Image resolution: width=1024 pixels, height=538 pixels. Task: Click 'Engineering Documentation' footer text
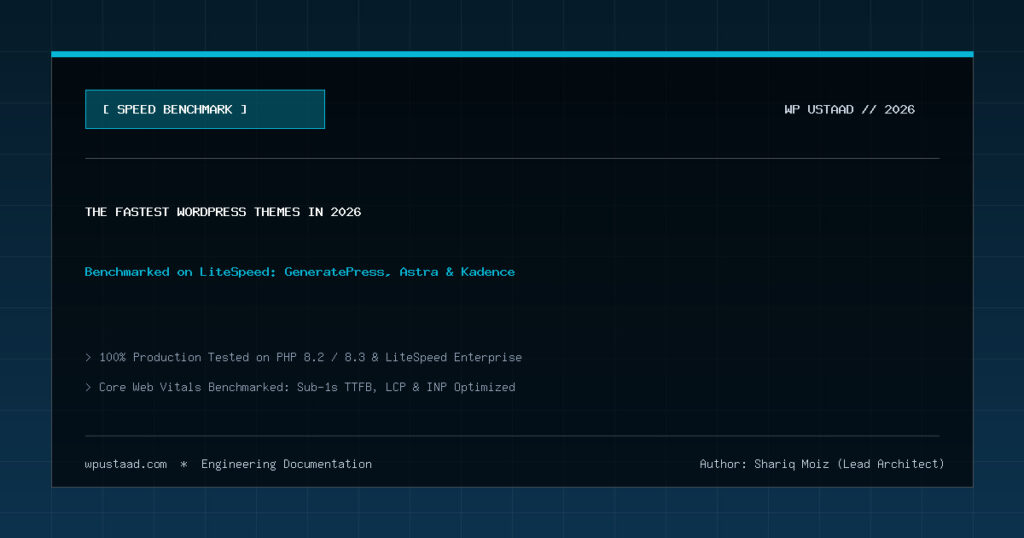[286, 464]
